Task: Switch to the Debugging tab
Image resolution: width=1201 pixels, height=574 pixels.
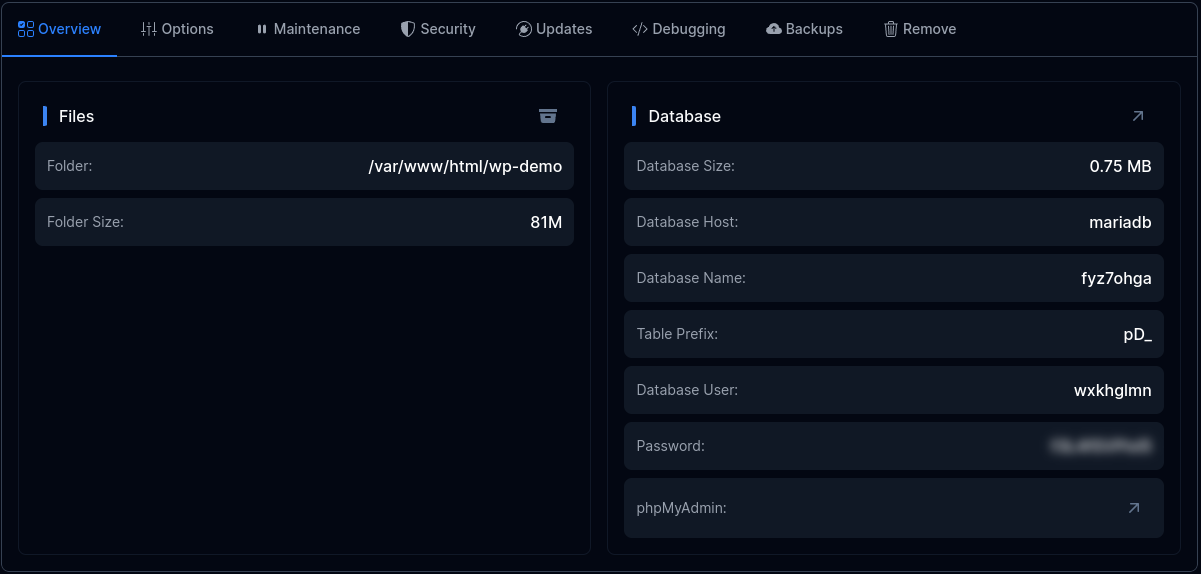Action: (679, 29)
